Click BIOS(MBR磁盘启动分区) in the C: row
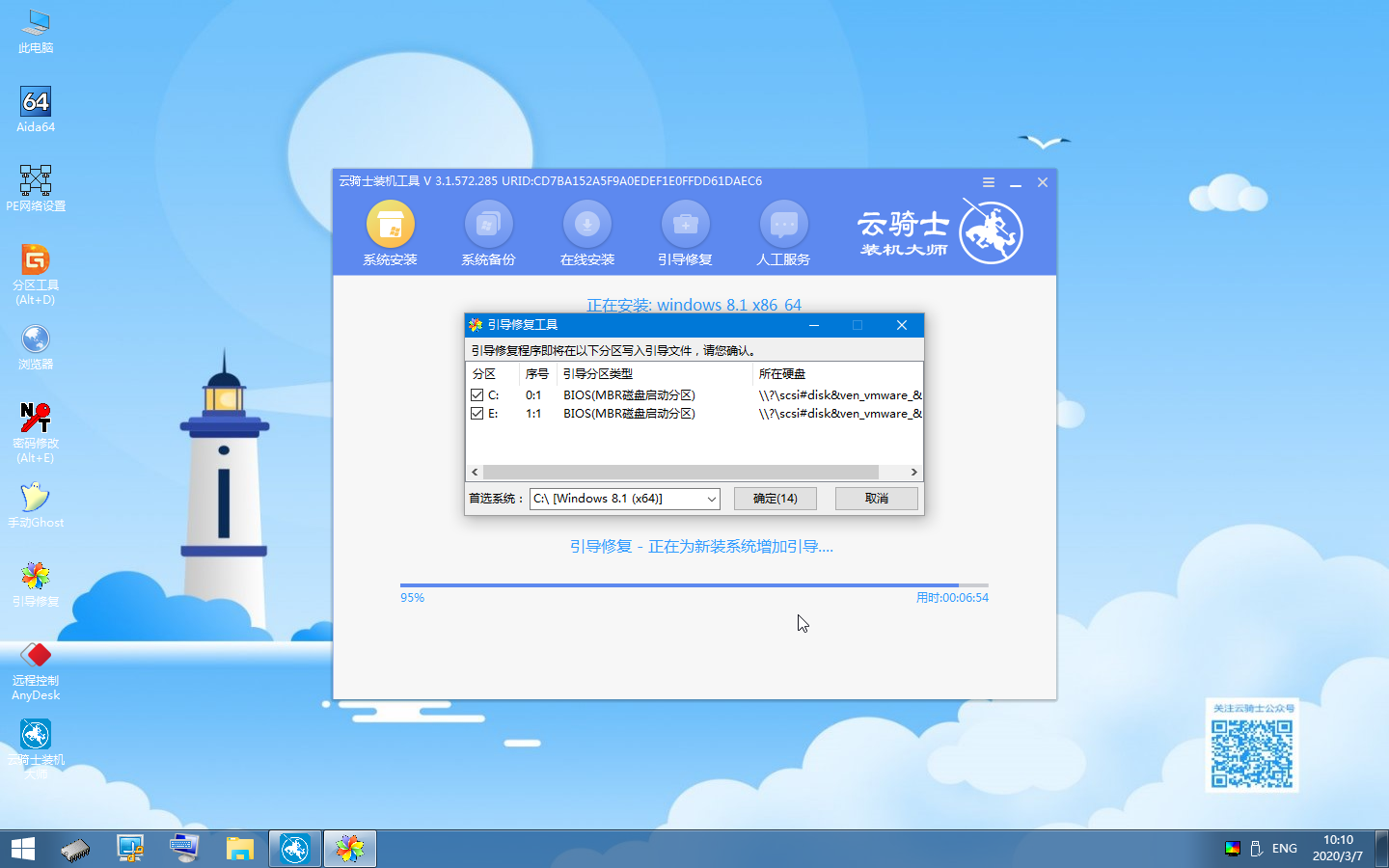 (629, 395)
